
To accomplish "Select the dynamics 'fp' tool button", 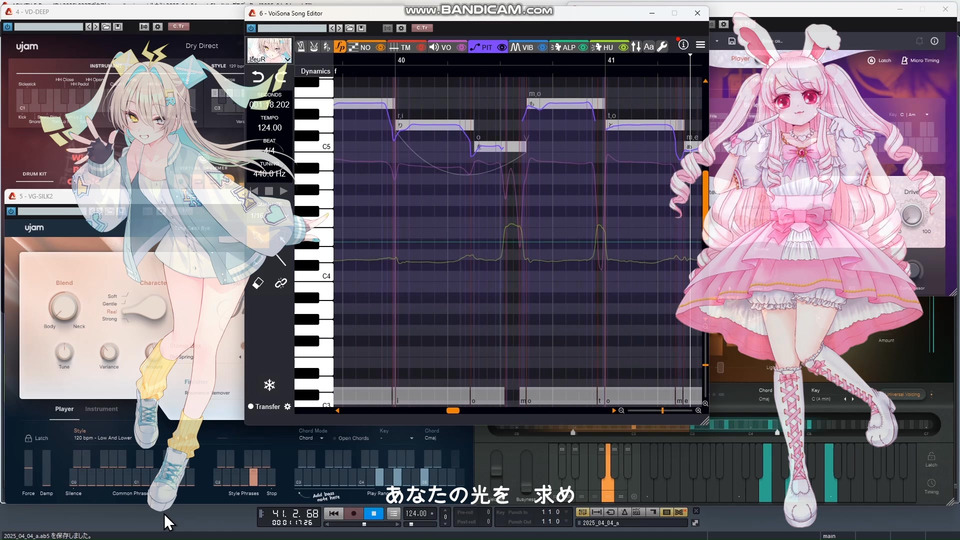I will click(340, 47).
